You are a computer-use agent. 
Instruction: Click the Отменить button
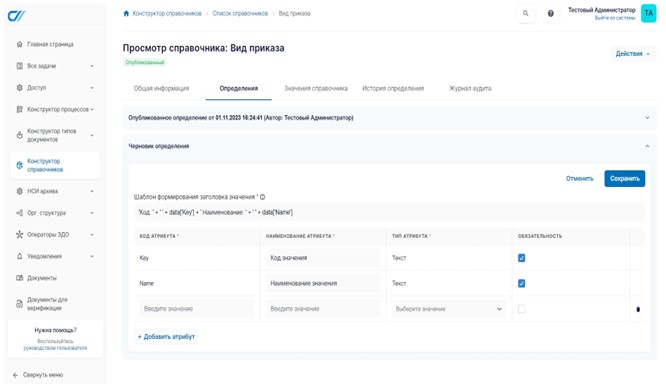(x=579, y=178)
